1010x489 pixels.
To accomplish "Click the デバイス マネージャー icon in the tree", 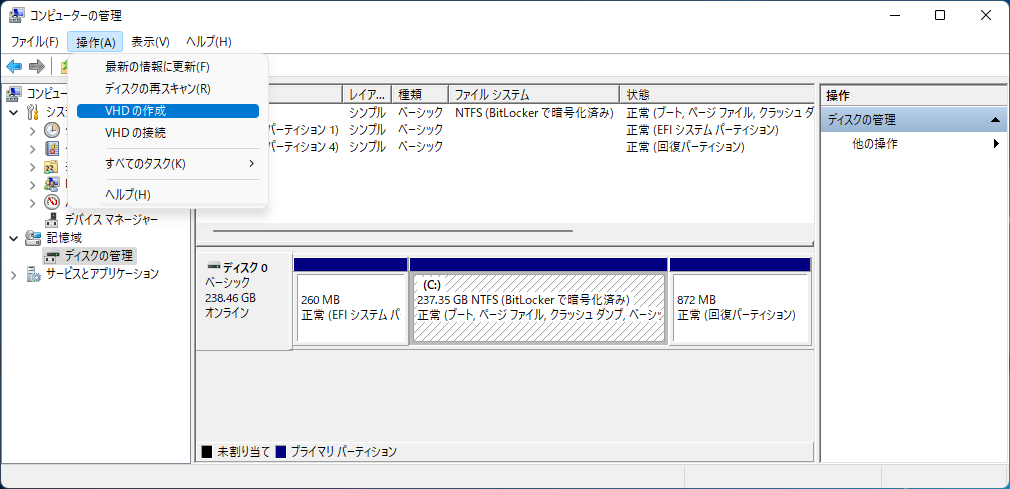I will point(52,220).
